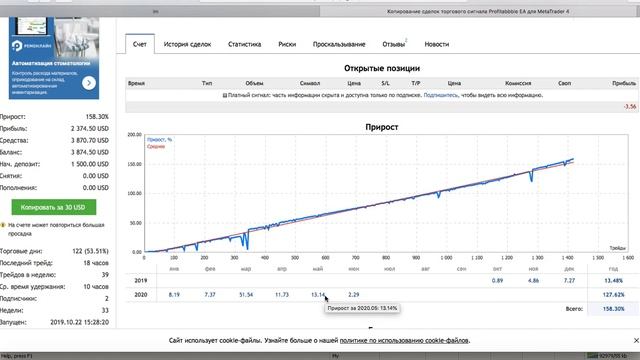Switch to the Новости tab
The width and height of the screenshot is (640, 360).
point(437,44)
